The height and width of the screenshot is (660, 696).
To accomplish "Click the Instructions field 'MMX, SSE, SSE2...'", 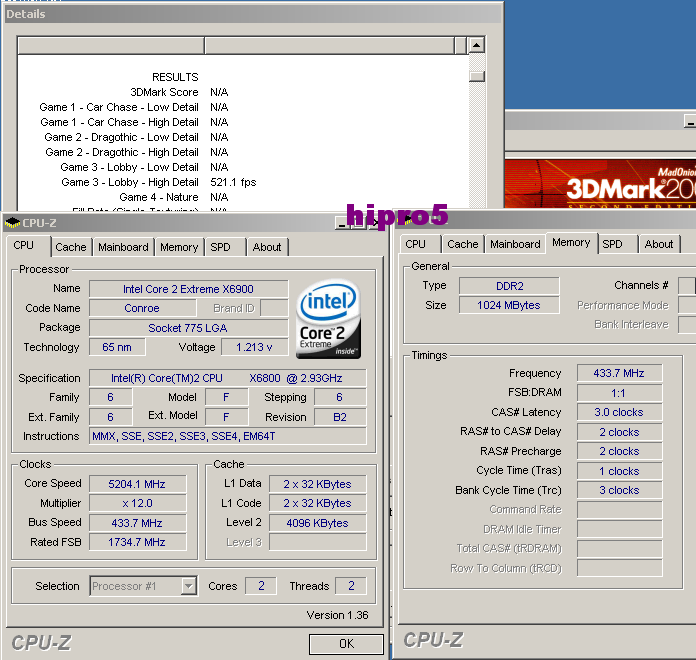I will click(227, 436).
